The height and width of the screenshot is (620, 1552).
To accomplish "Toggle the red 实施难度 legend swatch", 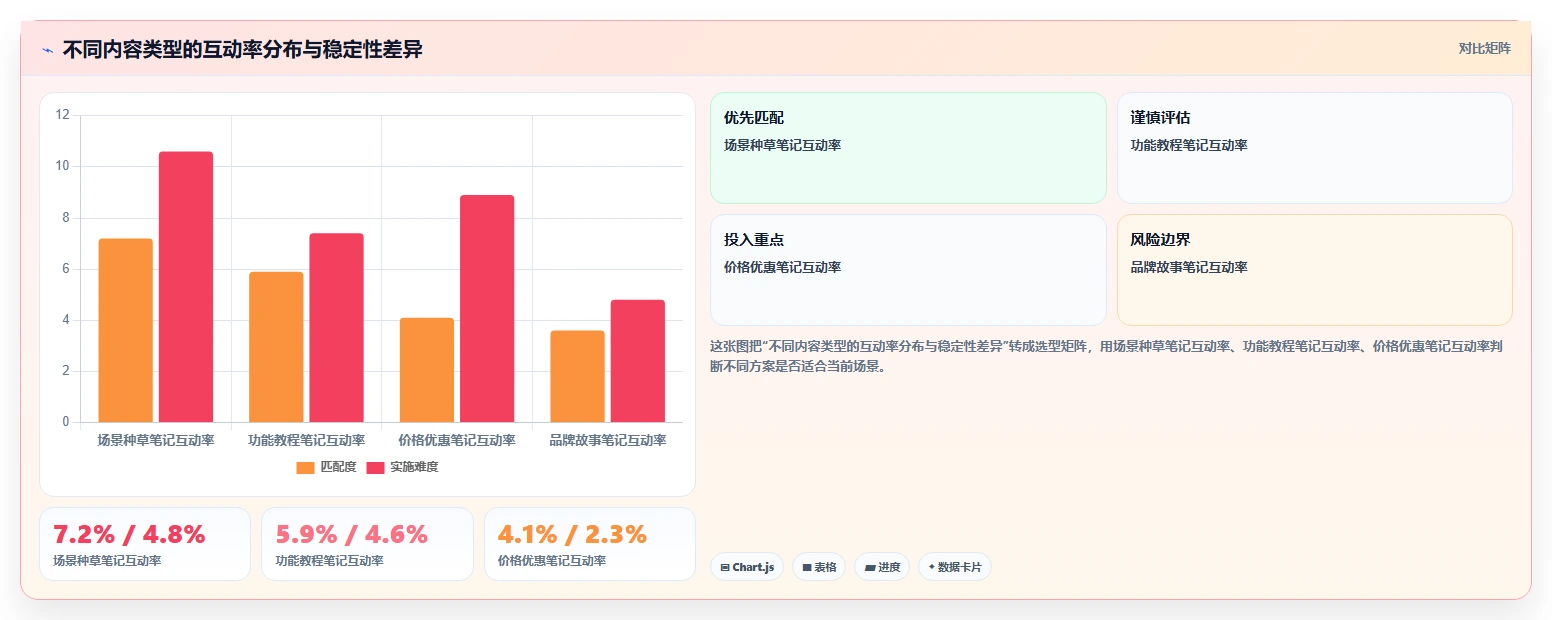I will [375, 467].
